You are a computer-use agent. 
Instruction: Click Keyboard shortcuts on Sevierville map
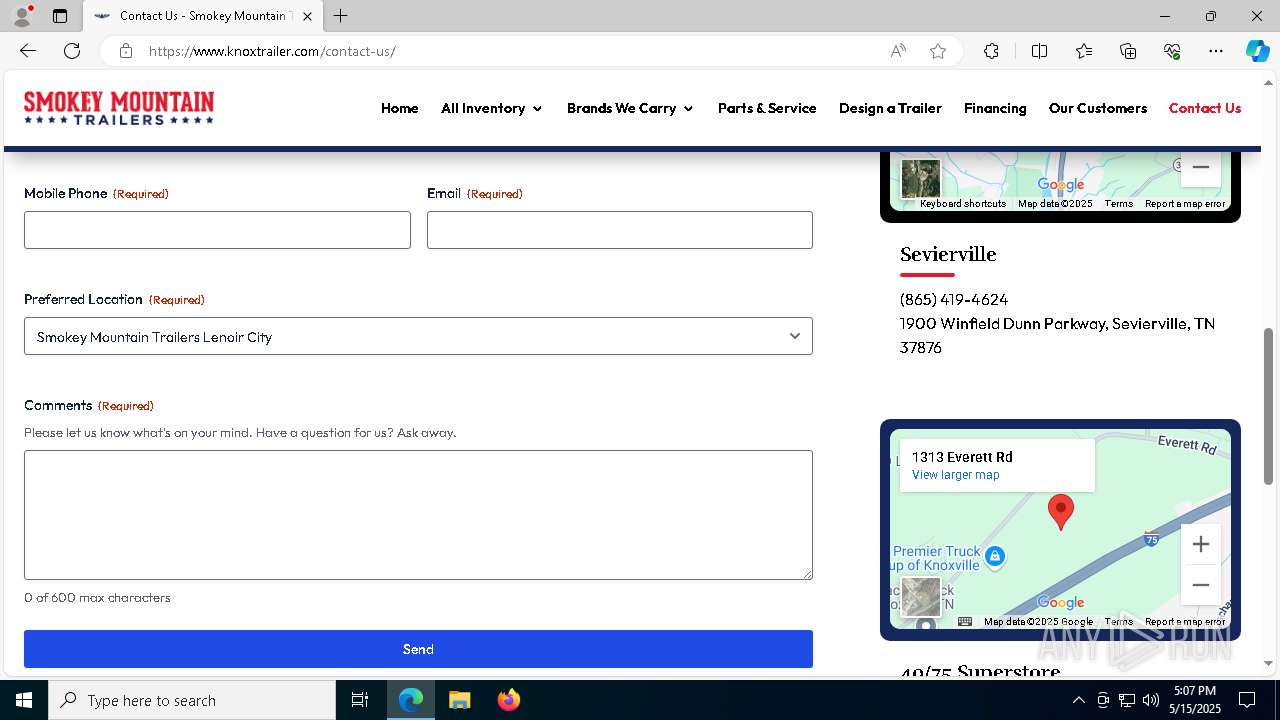963,204
